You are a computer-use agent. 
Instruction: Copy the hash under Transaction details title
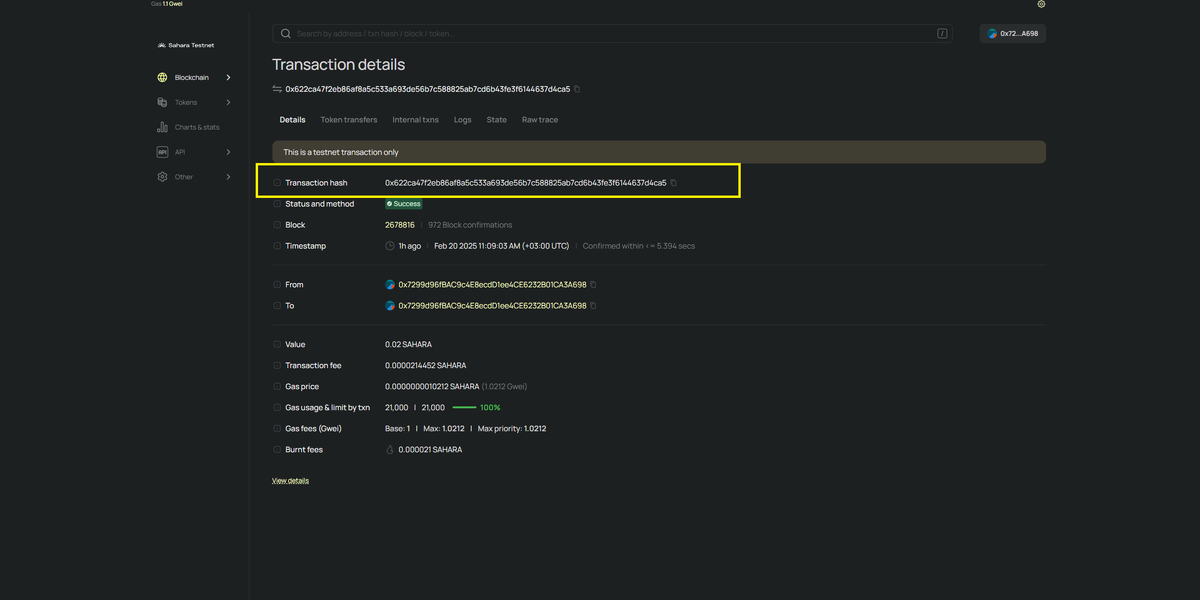[x=577, y=89]
